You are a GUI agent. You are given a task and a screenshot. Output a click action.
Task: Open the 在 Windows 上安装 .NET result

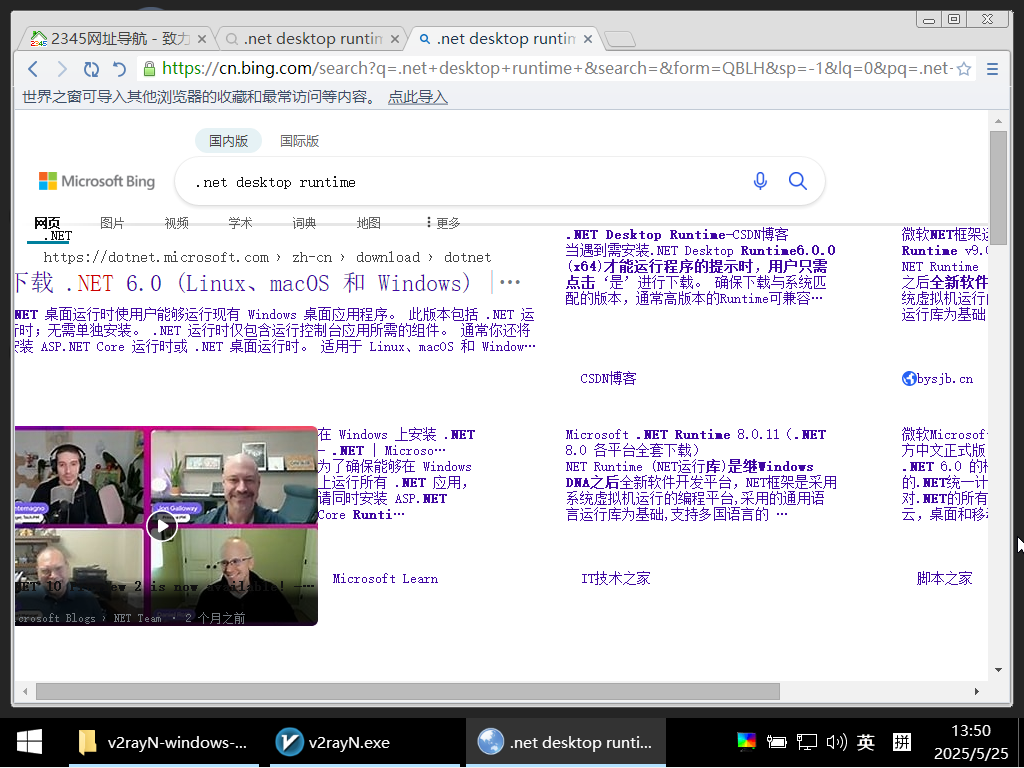(x=396, y=443)
